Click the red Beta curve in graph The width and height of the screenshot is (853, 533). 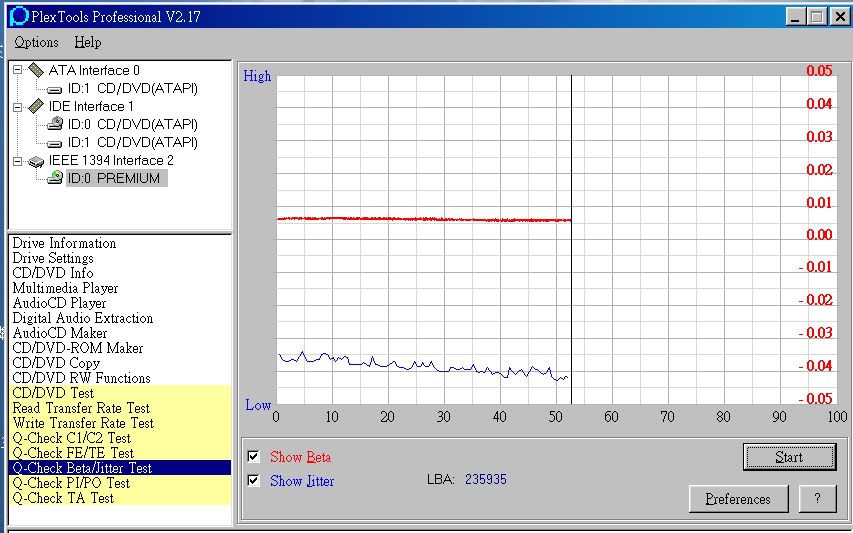click(424, 219)
